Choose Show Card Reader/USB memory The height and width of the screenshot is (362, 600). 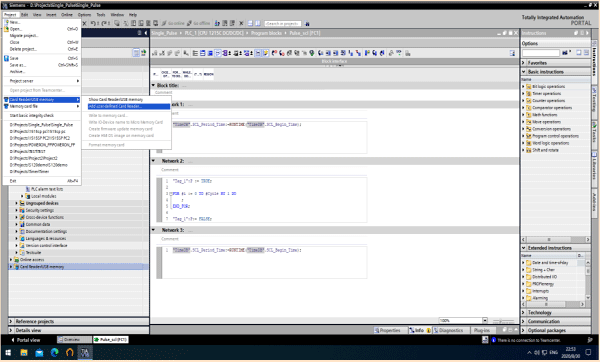128,99
